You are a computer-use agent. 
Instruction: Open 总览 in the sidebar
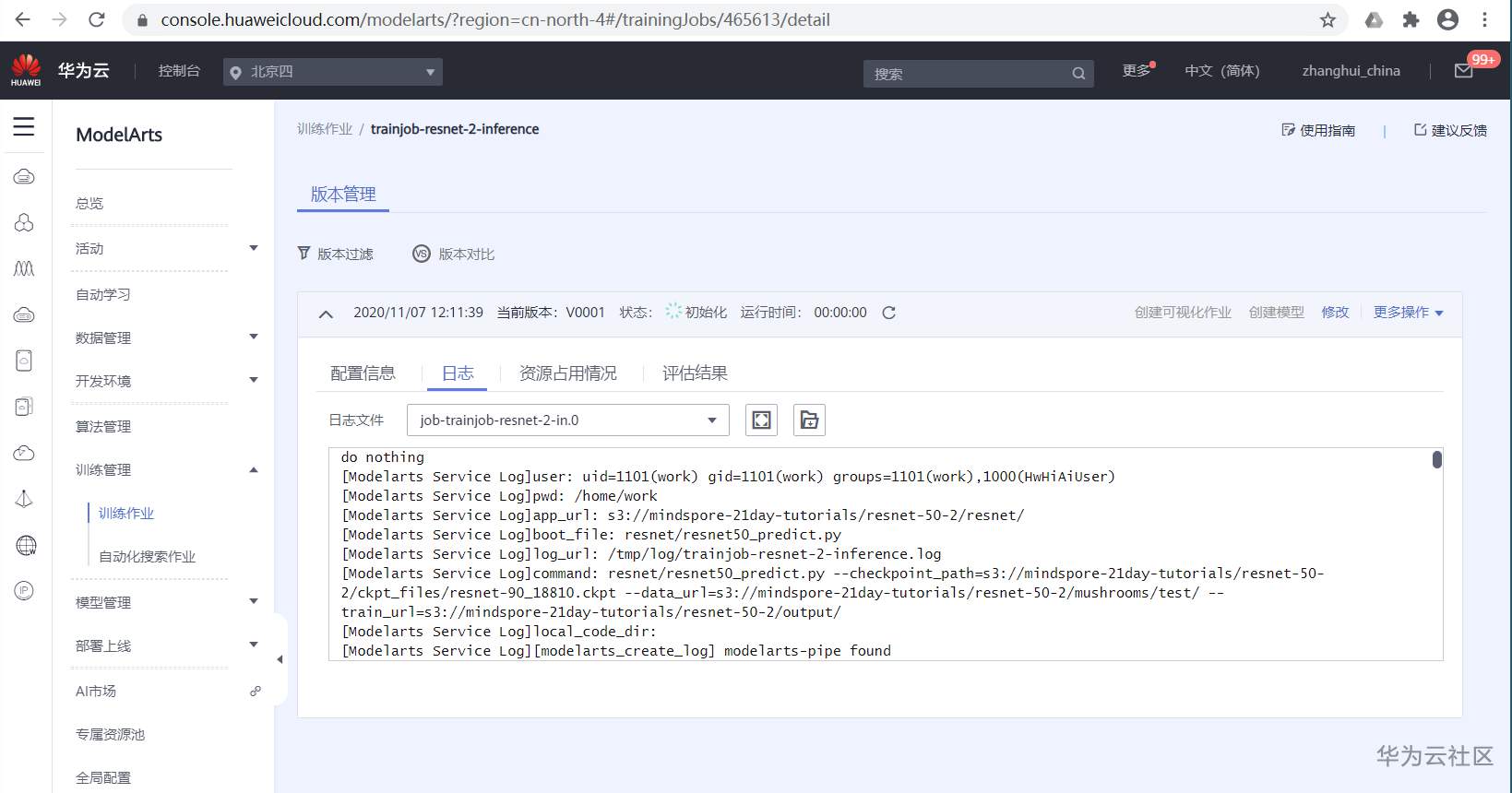tap(89, 204)
